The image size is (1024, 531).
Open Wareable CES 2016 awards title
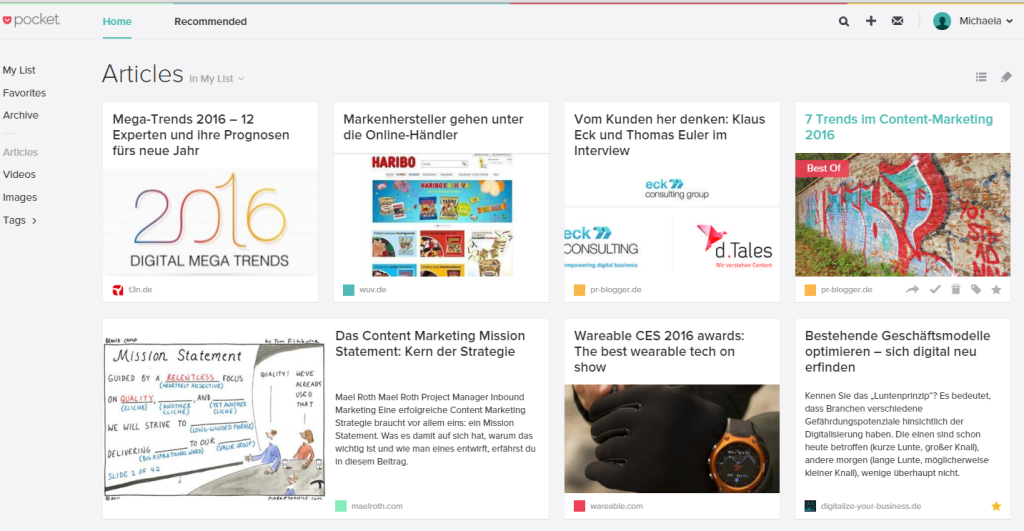pyautogui.click(x=659, y=351)
